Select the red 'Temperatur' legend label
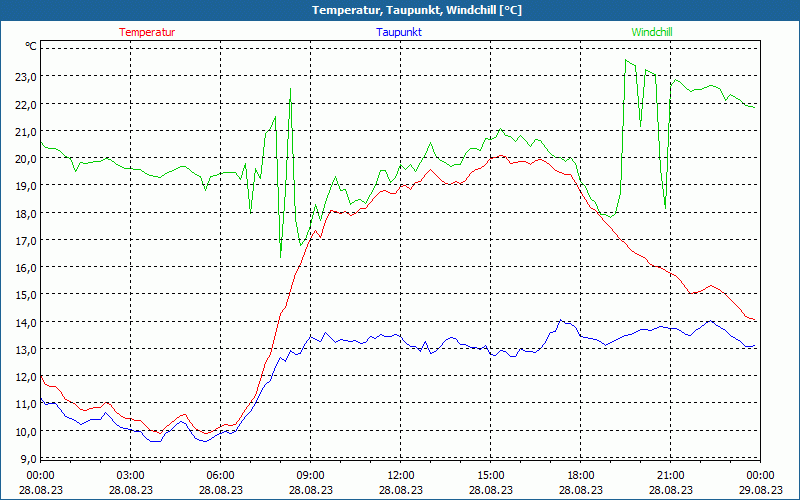This screenshot has width=800, height=500. 147,32
